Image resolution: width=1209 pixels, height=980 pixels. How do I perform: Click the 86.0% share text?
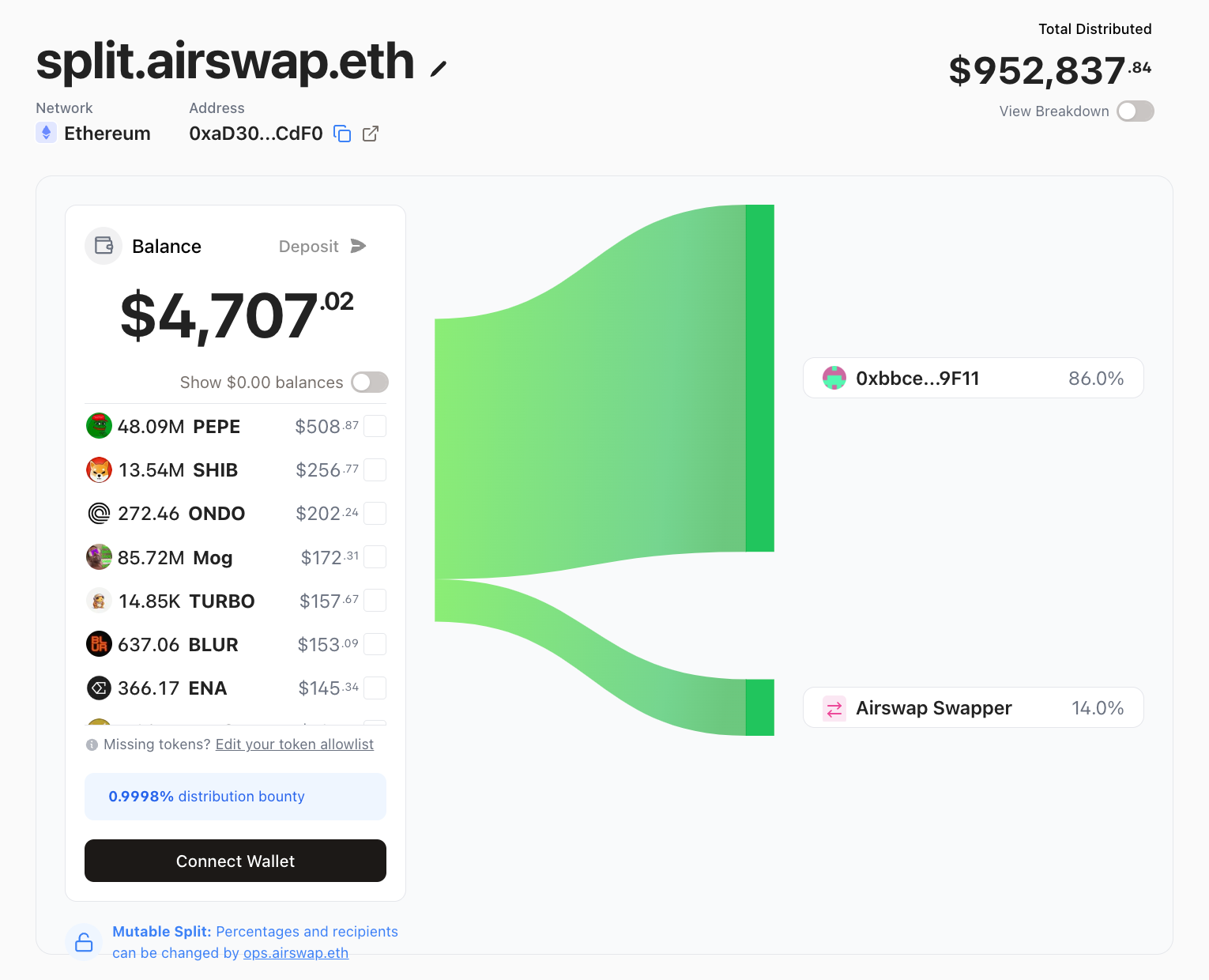[x=1096, y=379]
